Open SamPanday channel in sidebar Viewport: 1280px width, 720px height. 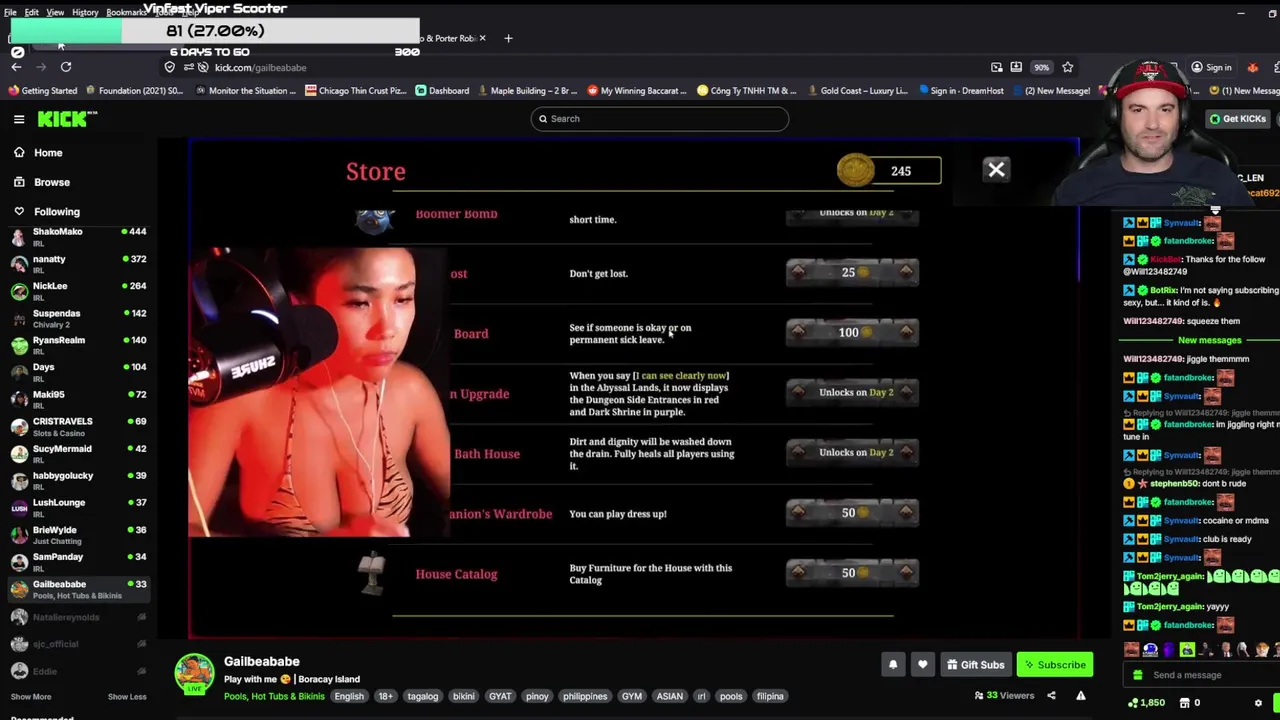(x=78, y=562)
